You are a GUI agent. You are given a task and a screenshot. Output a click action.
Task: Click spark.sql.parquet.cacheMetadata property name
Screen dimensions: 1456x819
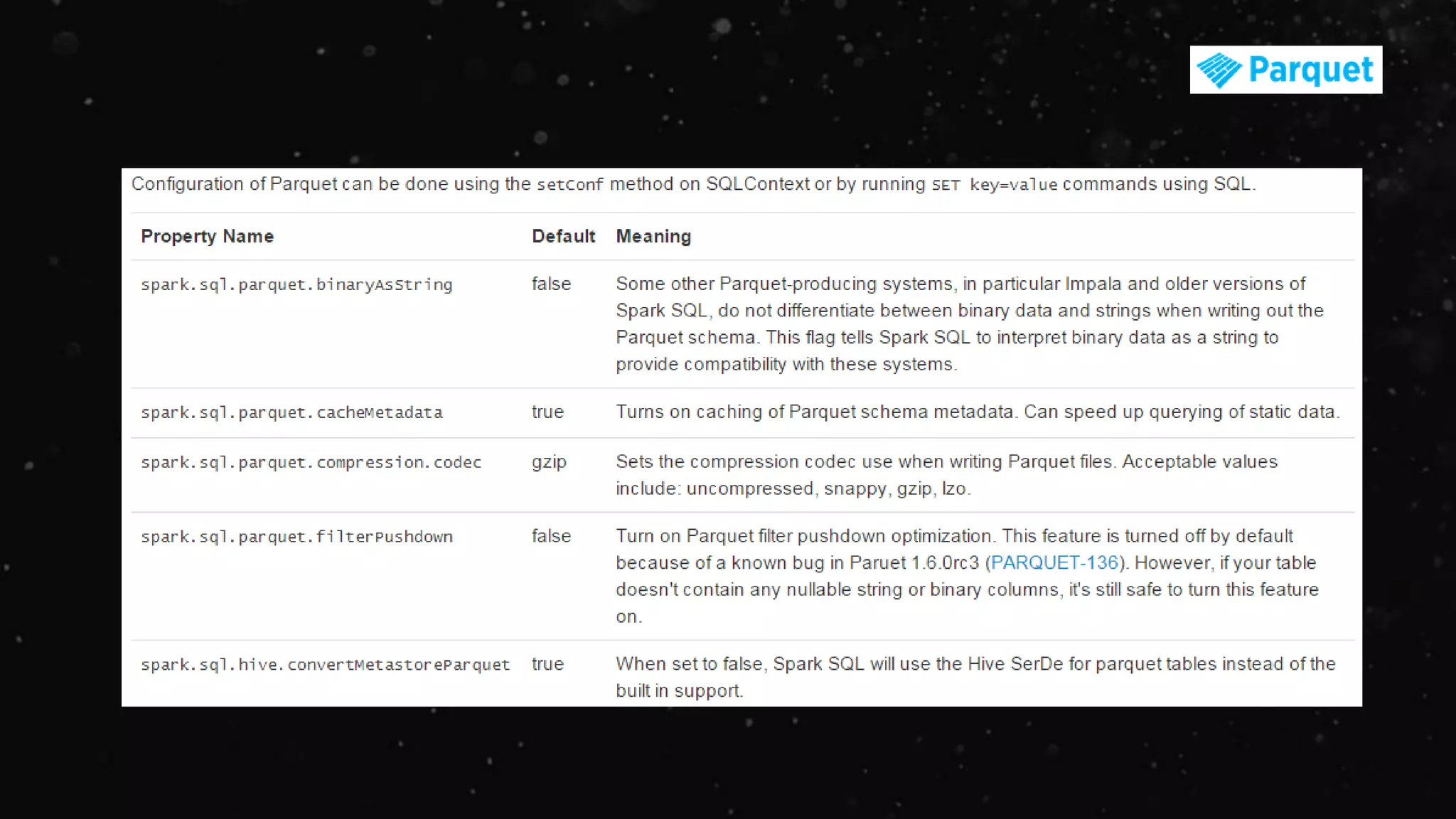click(291, 413)
